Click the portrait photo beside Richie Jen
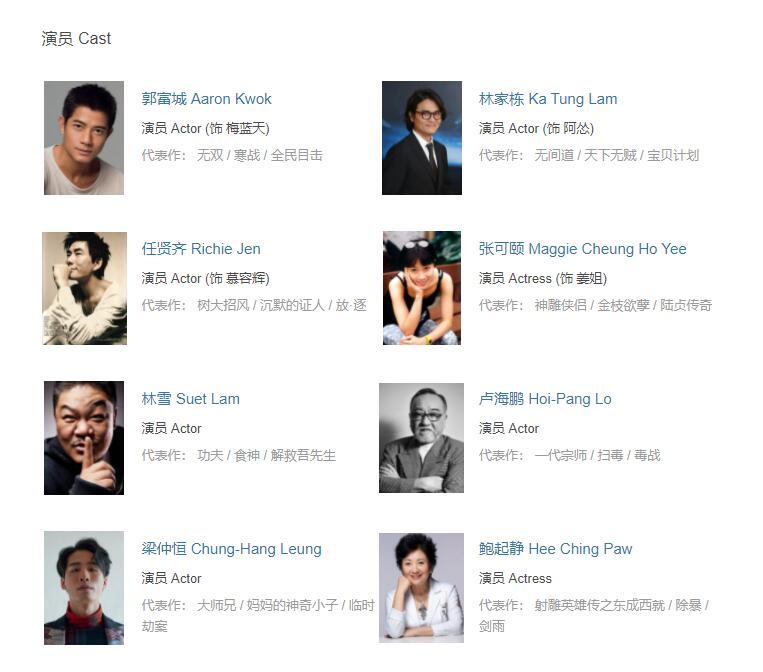The height and width of the screenshot is (672, 763). pos(85,288)
